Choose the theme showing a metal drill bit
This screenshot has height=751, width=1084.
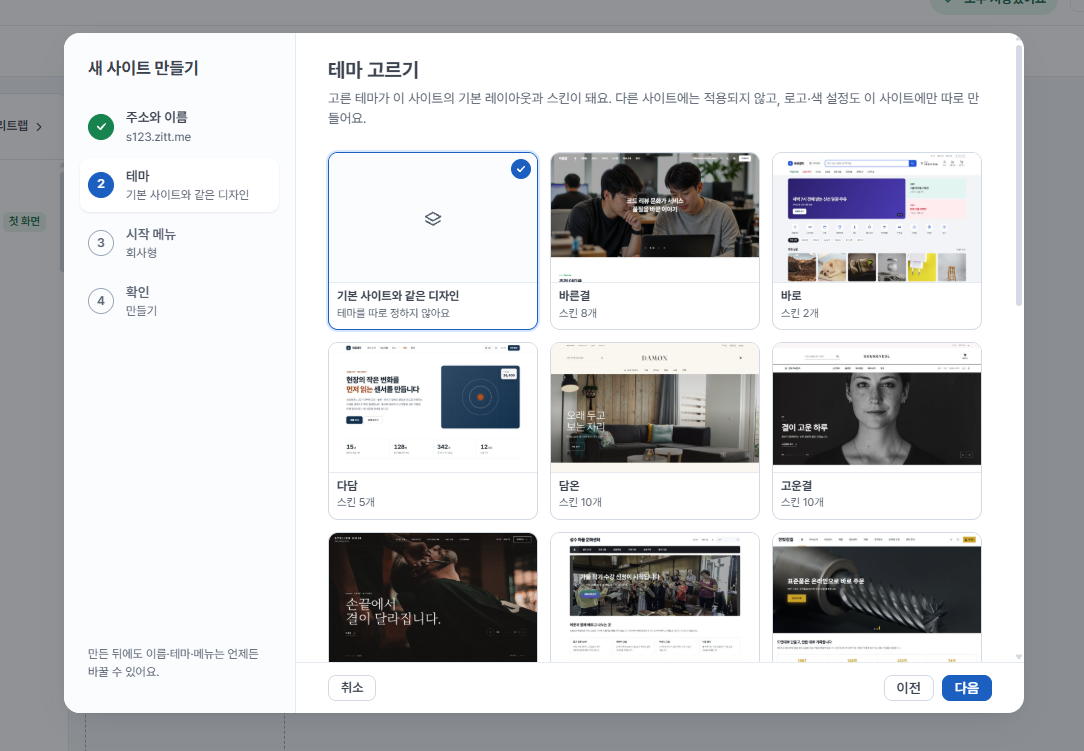877,597
